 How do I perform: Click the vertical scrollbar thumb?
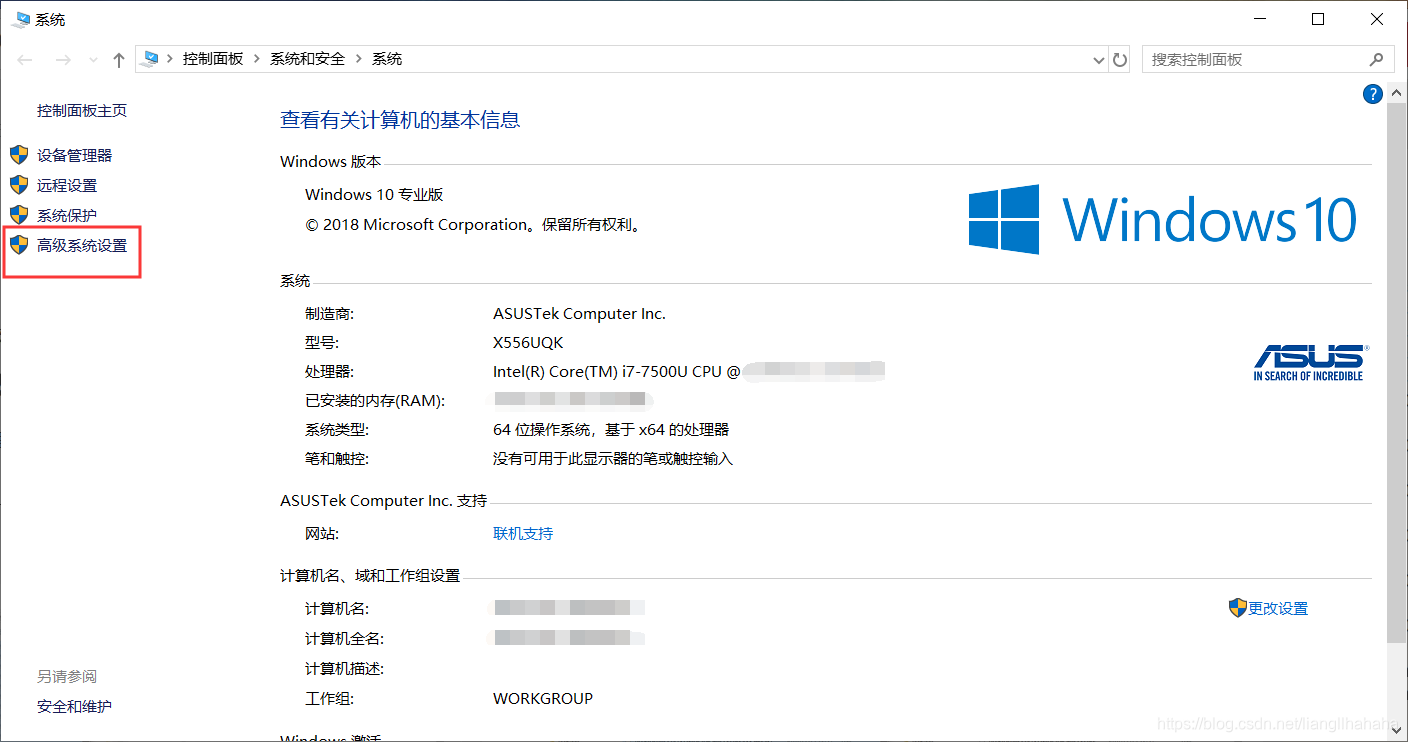[1398, 373]
